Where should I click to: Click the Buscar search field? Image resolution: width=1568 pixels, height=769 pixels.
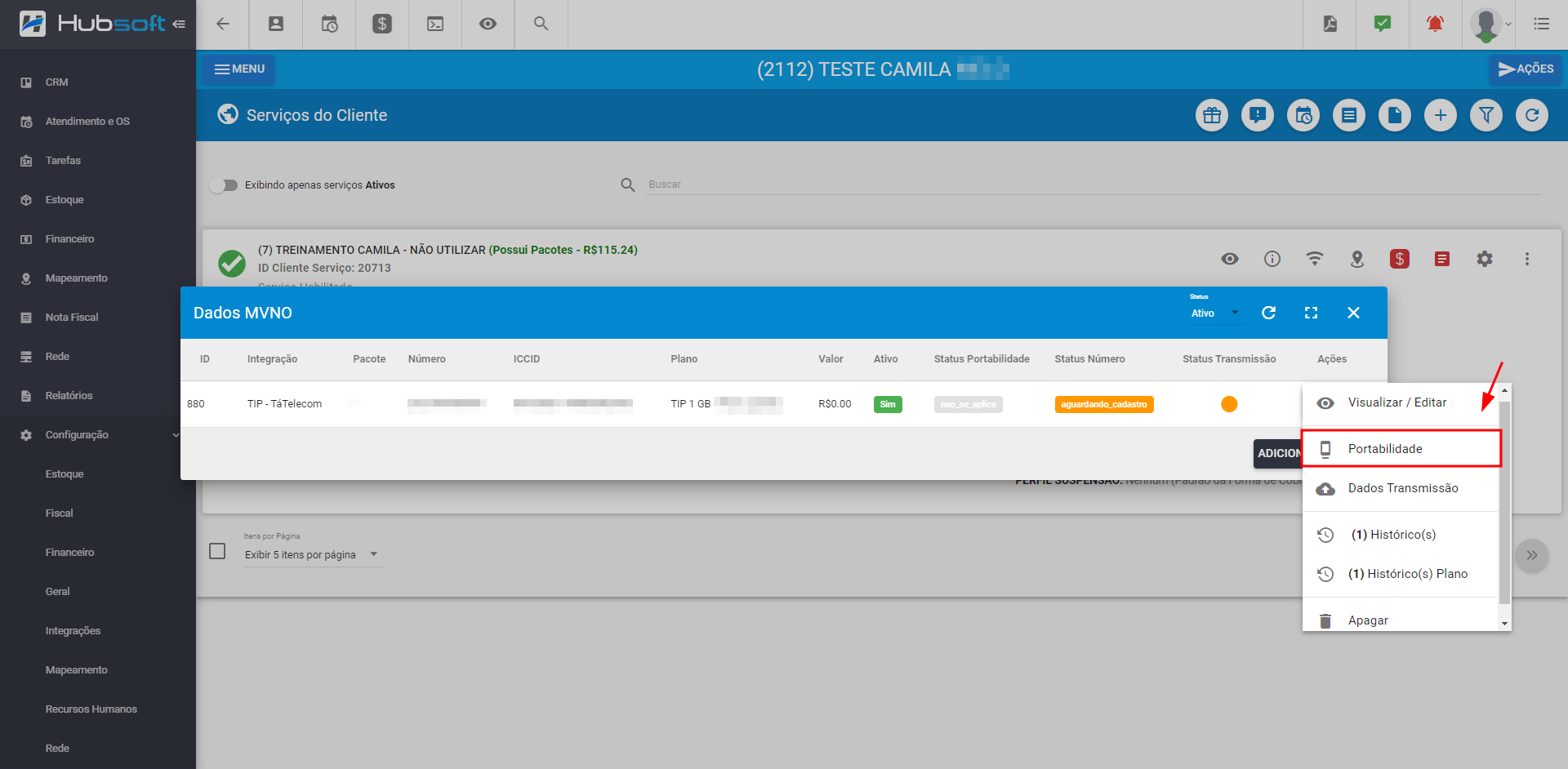pyautogui.click(x=1094, y=184)
